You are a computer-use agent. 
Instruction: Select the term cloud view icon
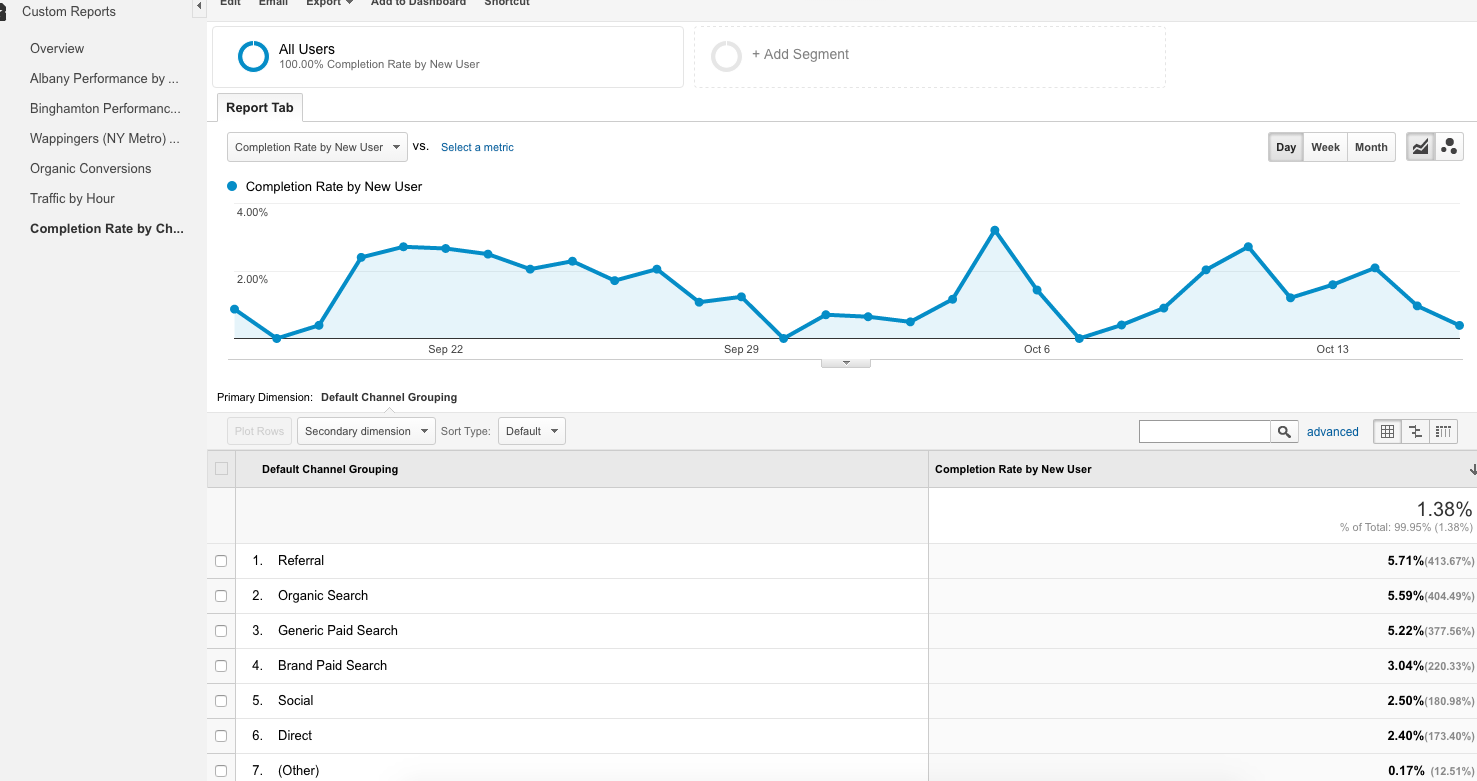[1443, 432]
